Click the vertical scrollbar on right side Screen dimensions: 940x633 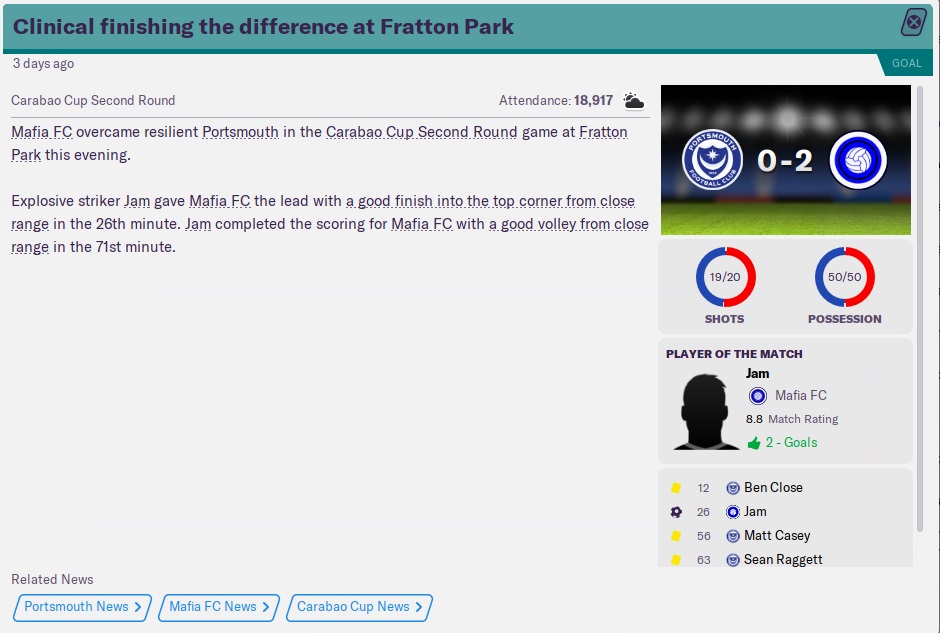[920, 300]
